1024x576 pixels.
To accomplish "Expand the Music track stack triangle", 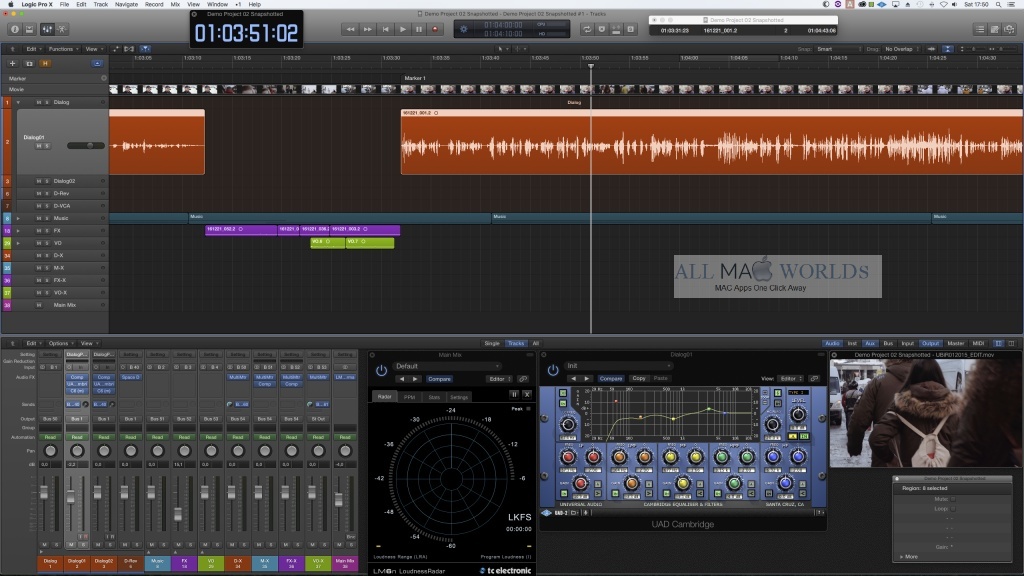I will (x=18, y=218).
